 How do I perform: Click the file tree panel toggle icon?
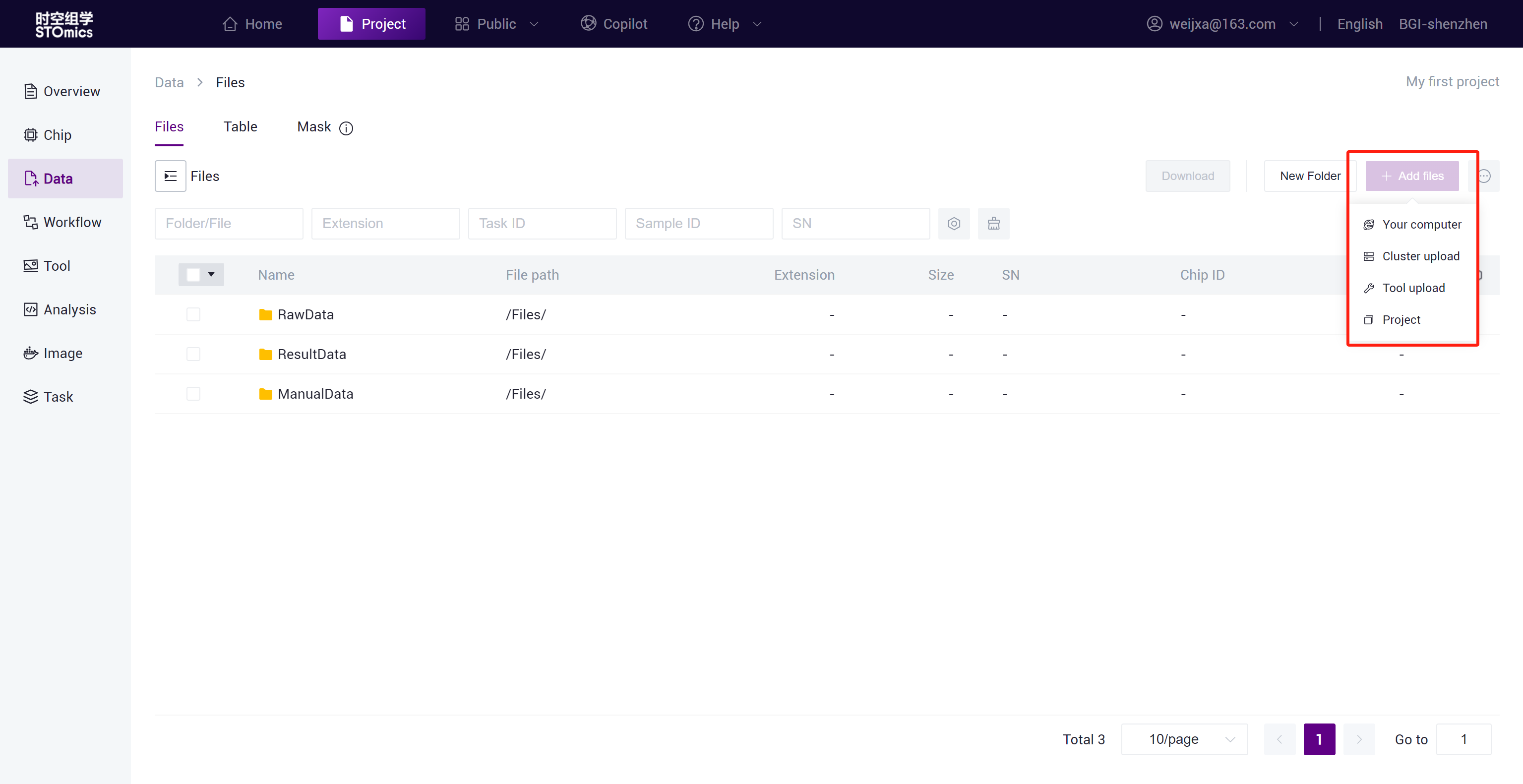(x=170, y=176)
